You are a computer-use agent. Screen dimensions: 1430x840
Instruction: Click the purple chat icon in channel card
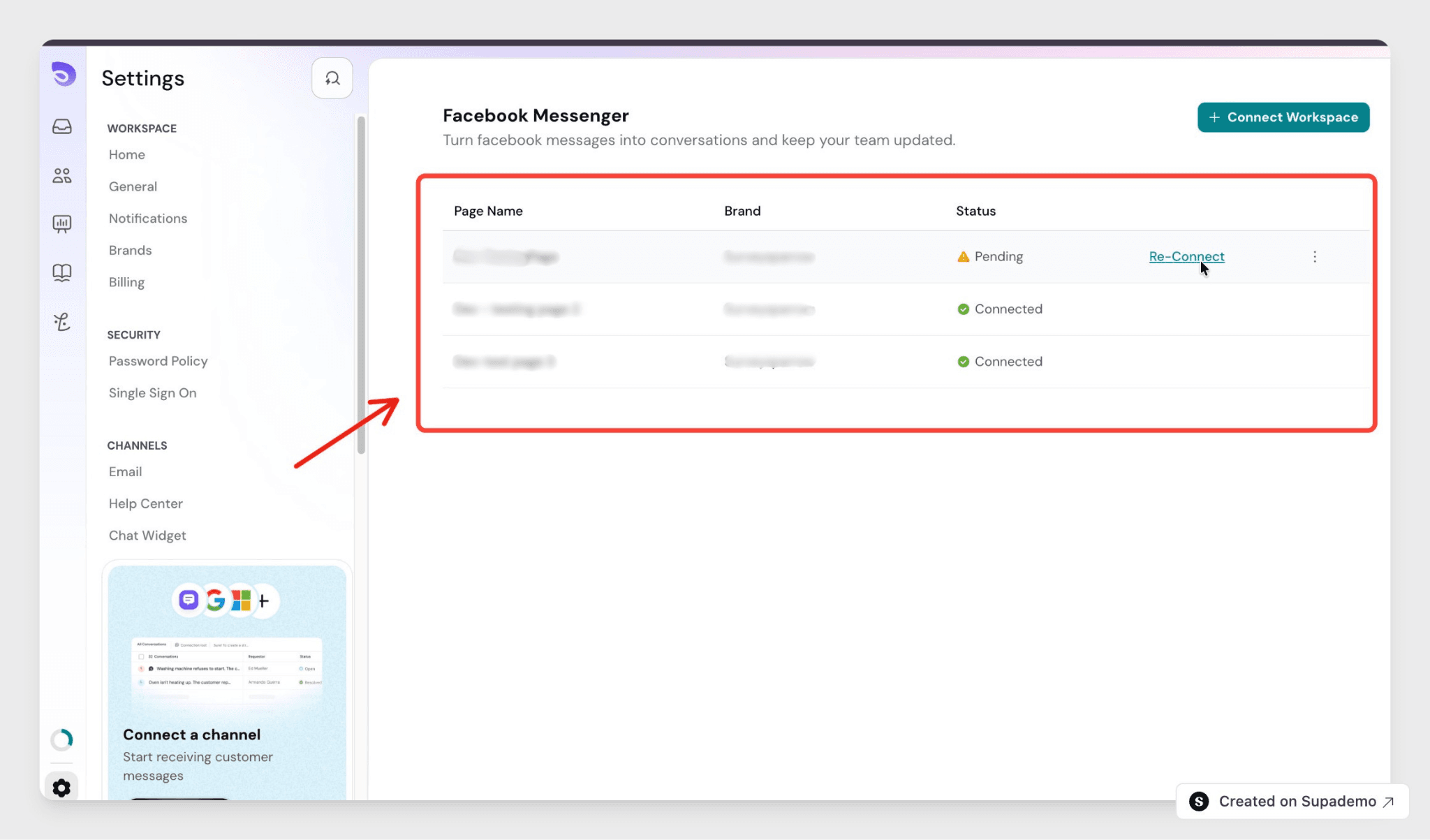tap(189, 600)
